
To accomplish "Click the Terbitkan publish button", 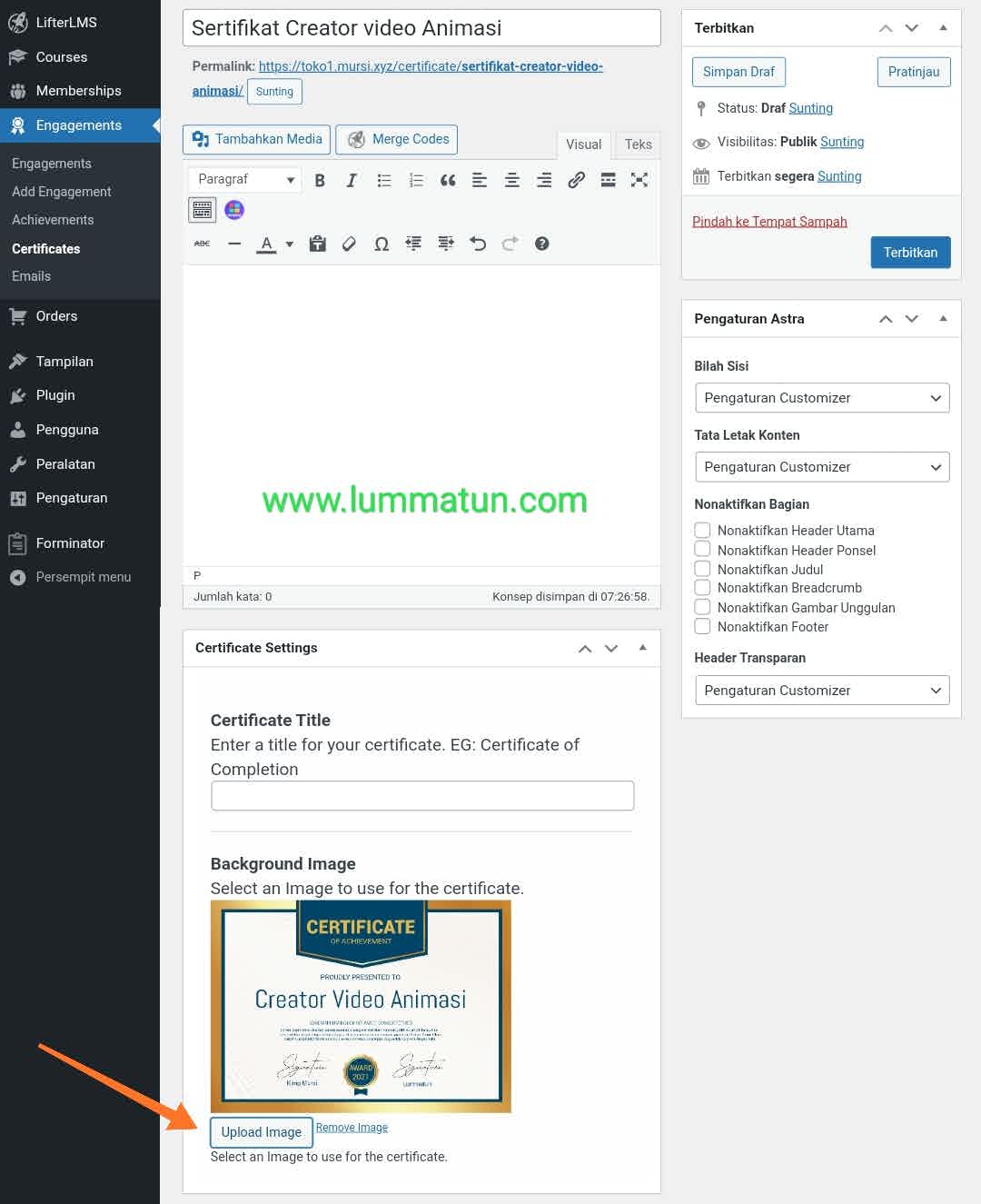I will pos(910,253).
